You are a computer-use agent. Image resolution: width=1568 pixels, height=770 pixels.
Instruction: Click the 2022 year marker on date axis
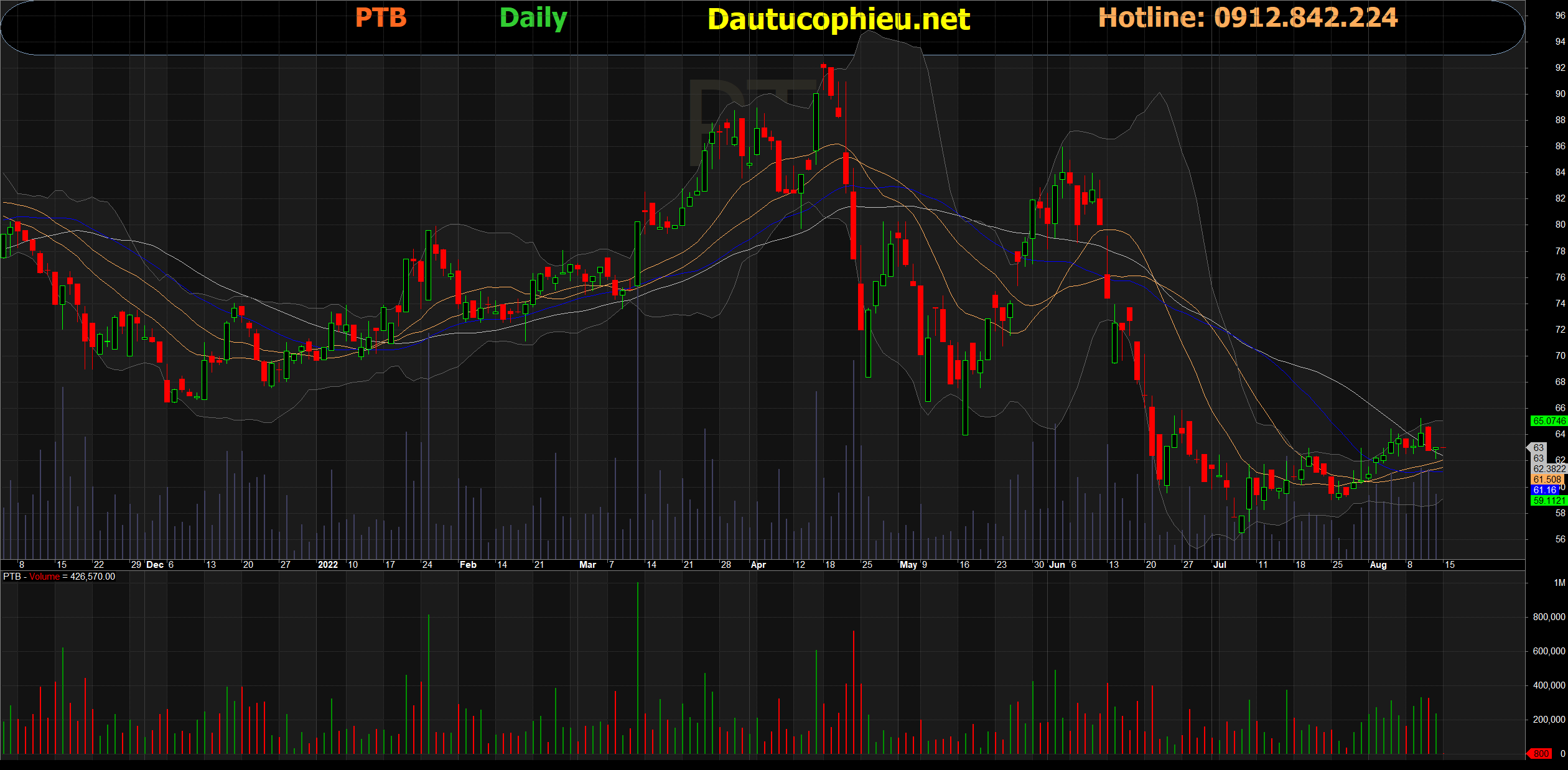(x=328, y=565)
